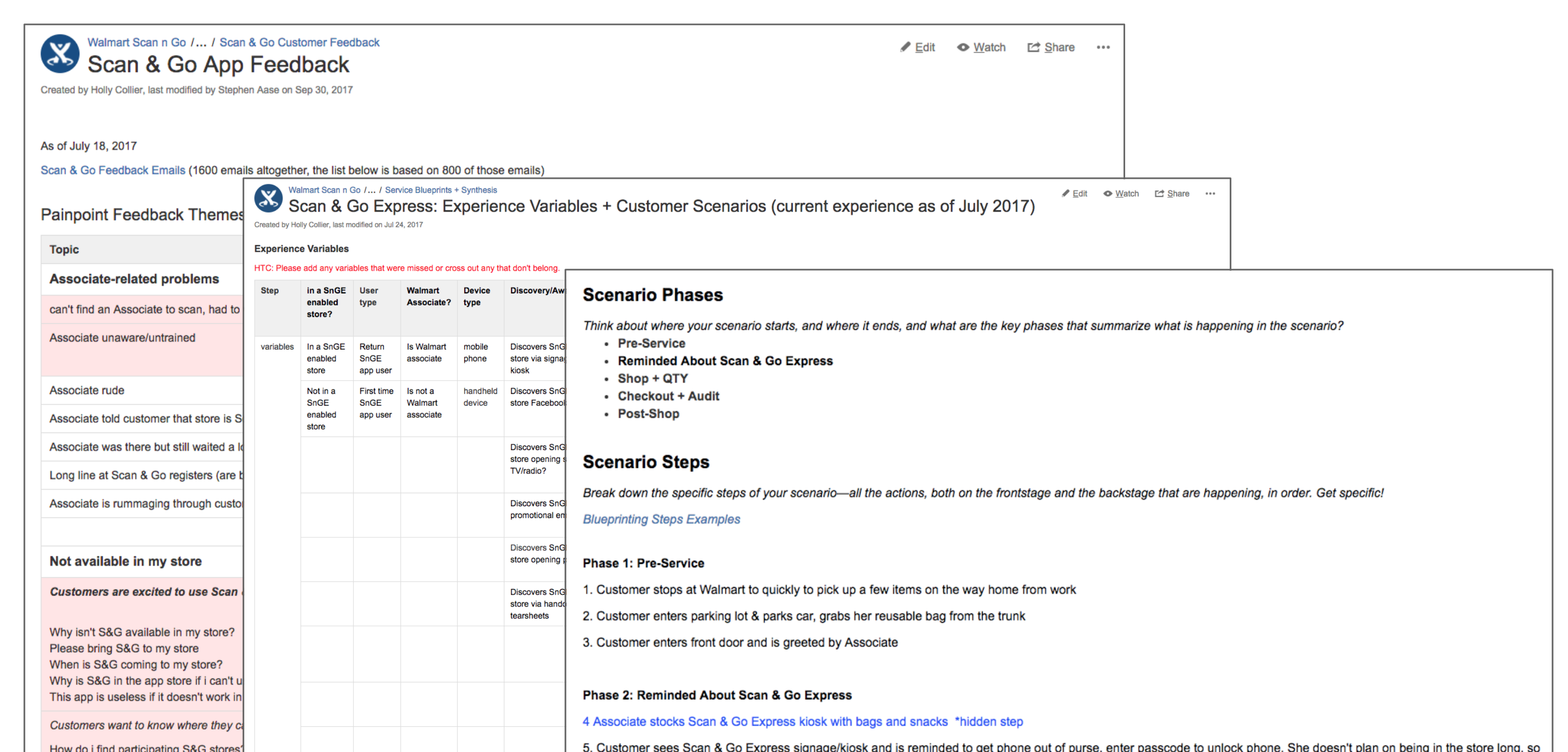Open the Walmart Scan n Go breadcrumb at top
Viewport: 1568px width, 752px height.
pyautogui.click(x=137, y=42)
